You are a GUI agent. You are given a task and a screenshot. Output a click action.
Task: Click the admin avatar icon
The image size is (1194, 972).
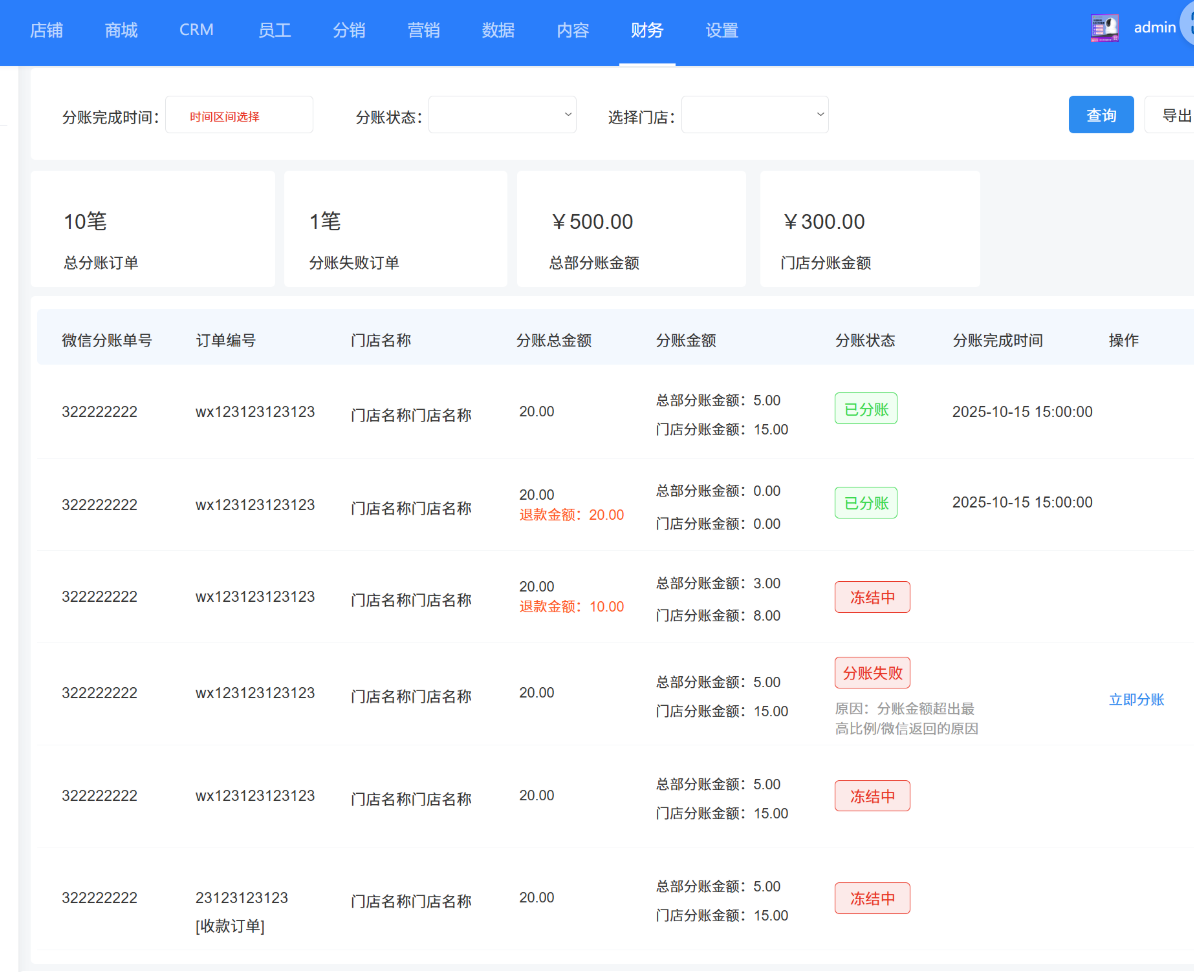coord(1104,28)
